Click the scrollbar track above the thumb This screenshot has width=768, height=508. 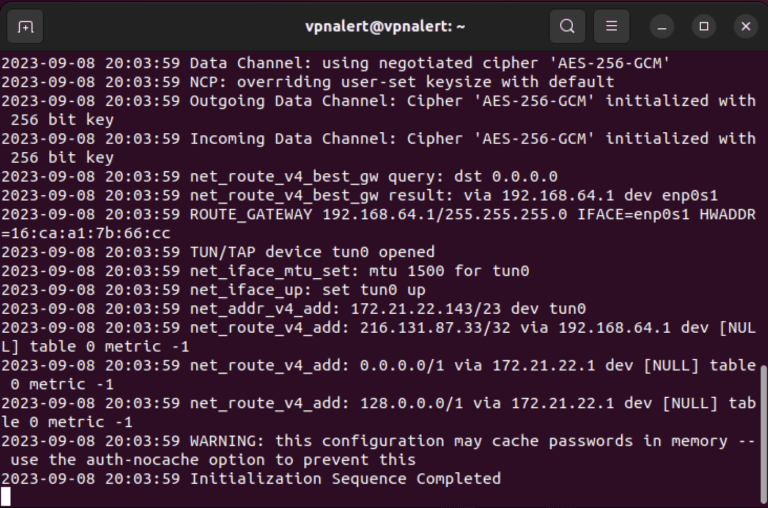pos(763,200)
